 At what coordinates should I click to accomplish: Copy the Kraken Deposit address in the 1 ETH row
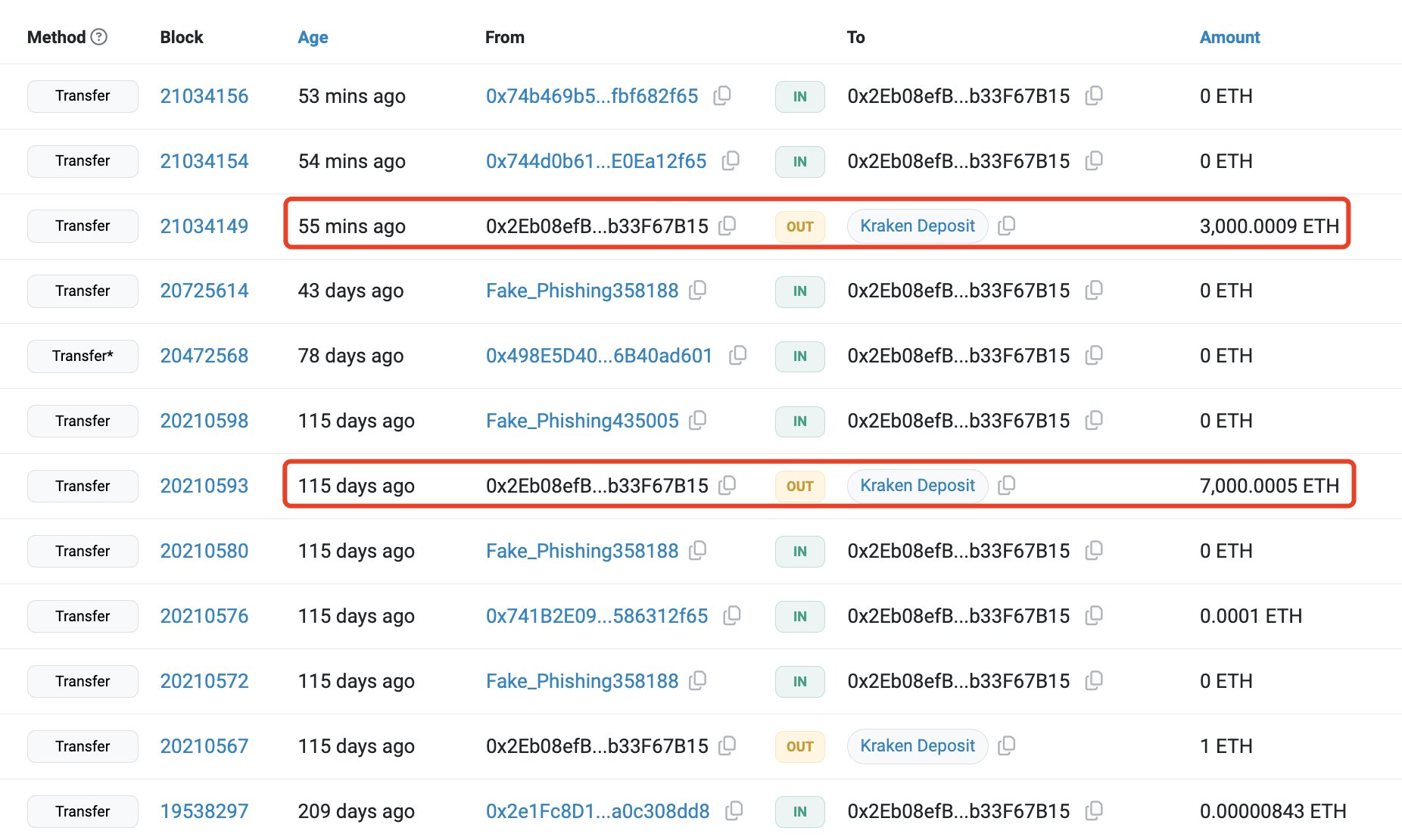coord(1007,745)
